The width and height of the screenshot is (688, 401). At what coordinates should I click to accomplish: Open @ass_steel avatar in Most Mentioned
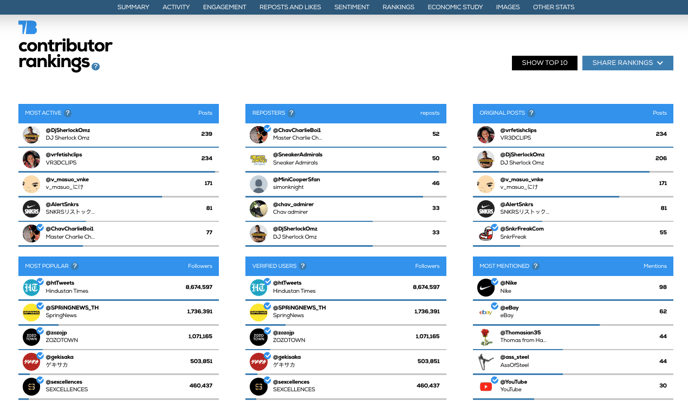click(x=486, y=362)
